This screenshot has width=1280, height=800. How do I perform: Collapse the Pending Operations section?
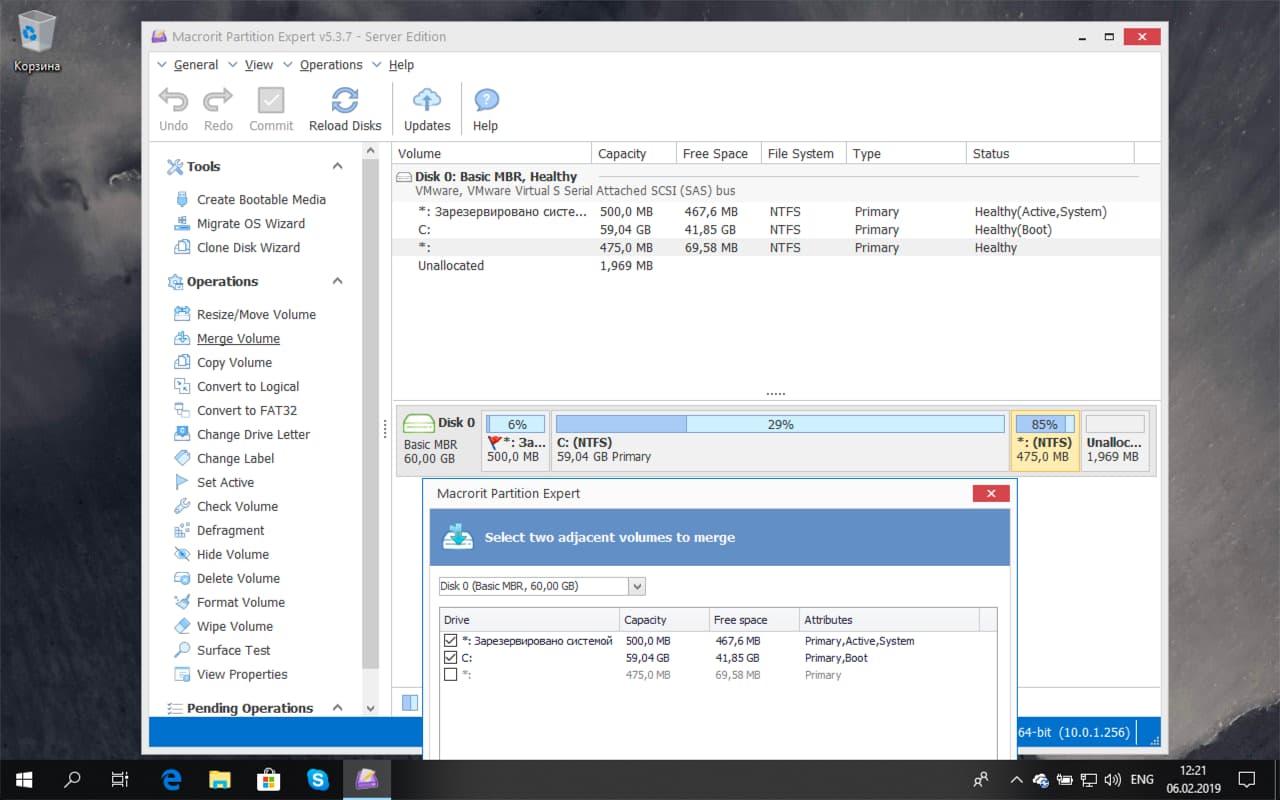click(x=337, y=707)
